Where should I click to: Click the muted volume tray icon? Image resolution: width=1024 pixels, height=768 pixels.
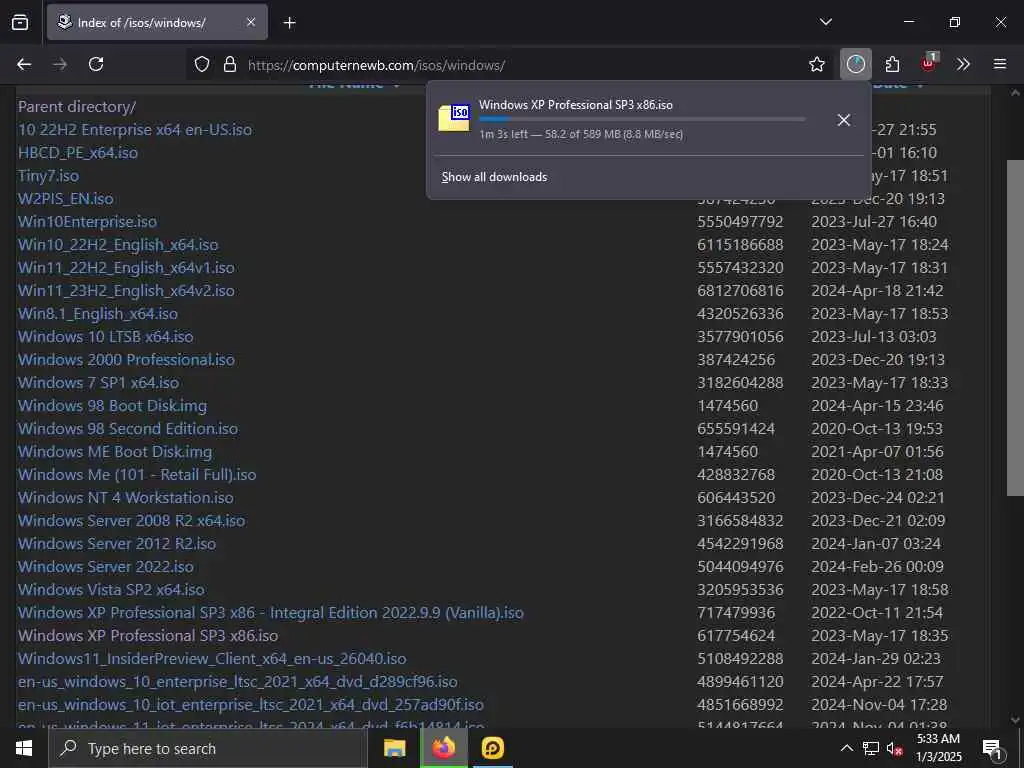895,749
